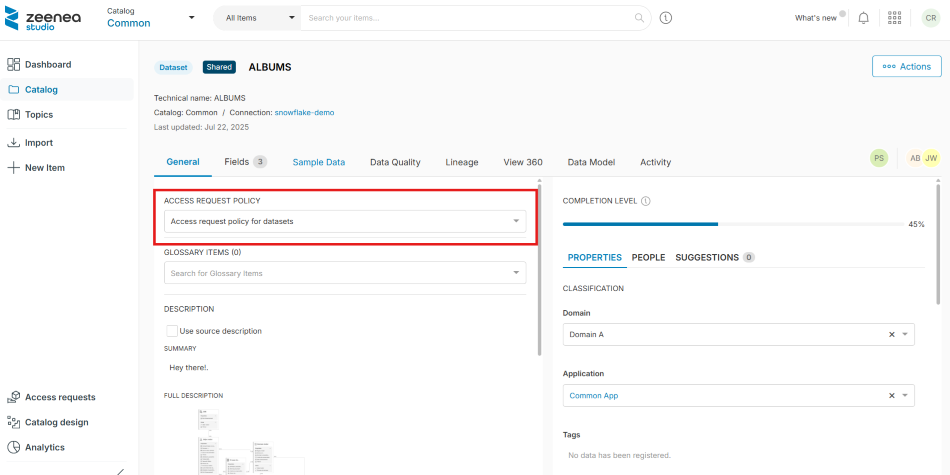The image size is (950, 475).
Task: Click the info icon beside search bar
Action: pyautogui.click(x=666, y=18)
